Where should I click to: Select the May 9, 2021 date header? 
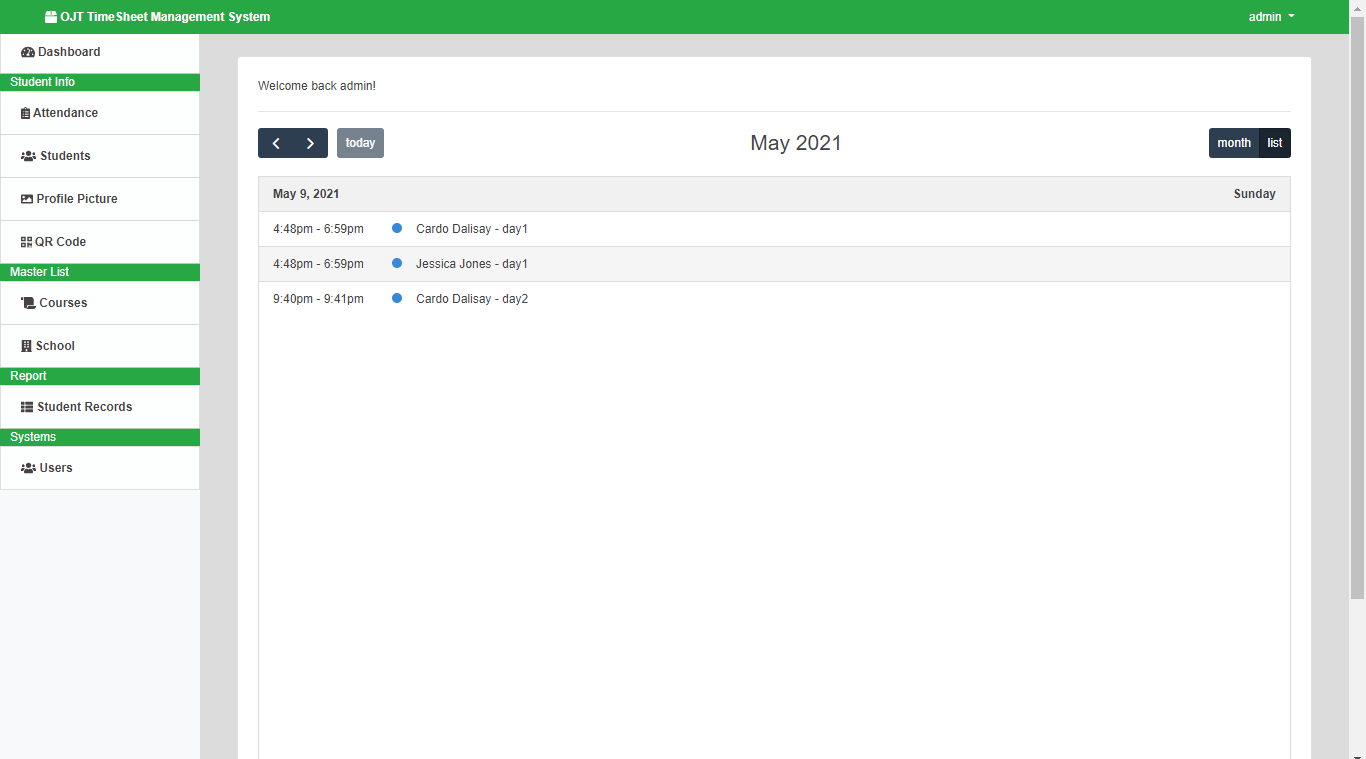coord(306,193)
